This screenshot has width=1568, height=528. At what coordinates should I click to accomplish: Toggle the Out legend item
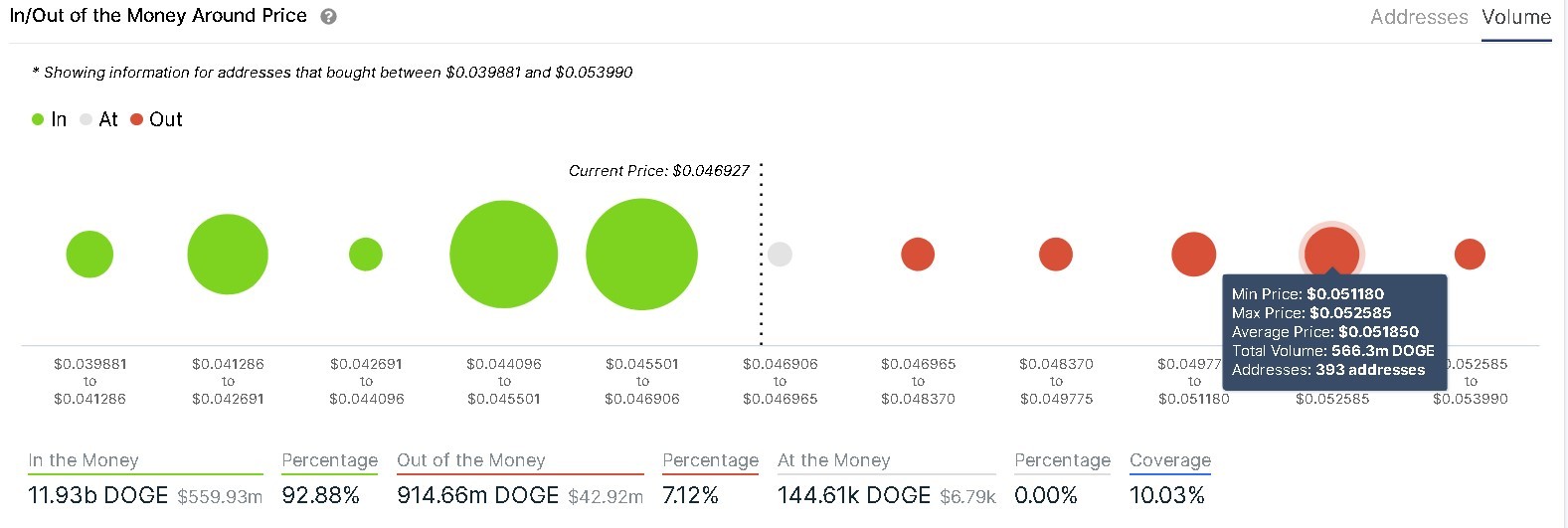[156, 119]
